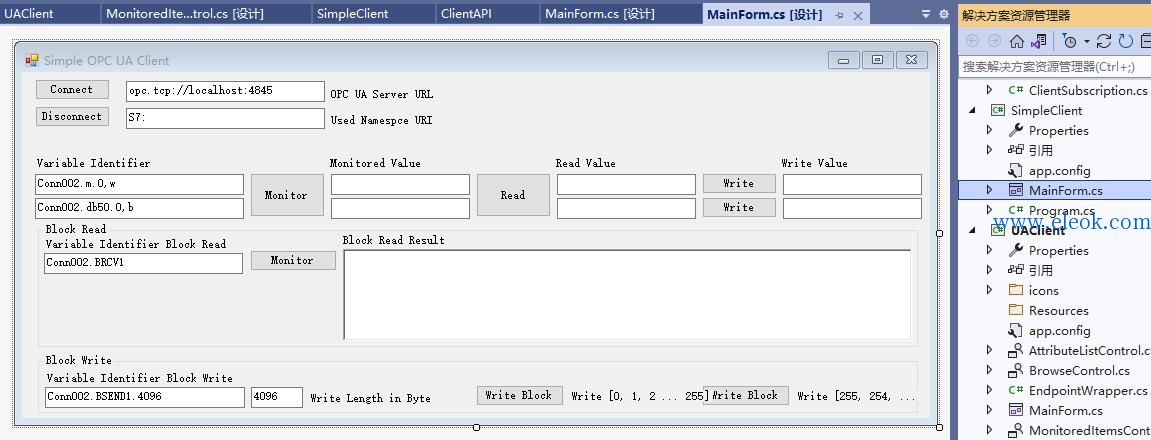Click the form icon of UAClient MainForm.cs
The width and height of the screenshot is (1151, 440).
[x=1016, y=410]
